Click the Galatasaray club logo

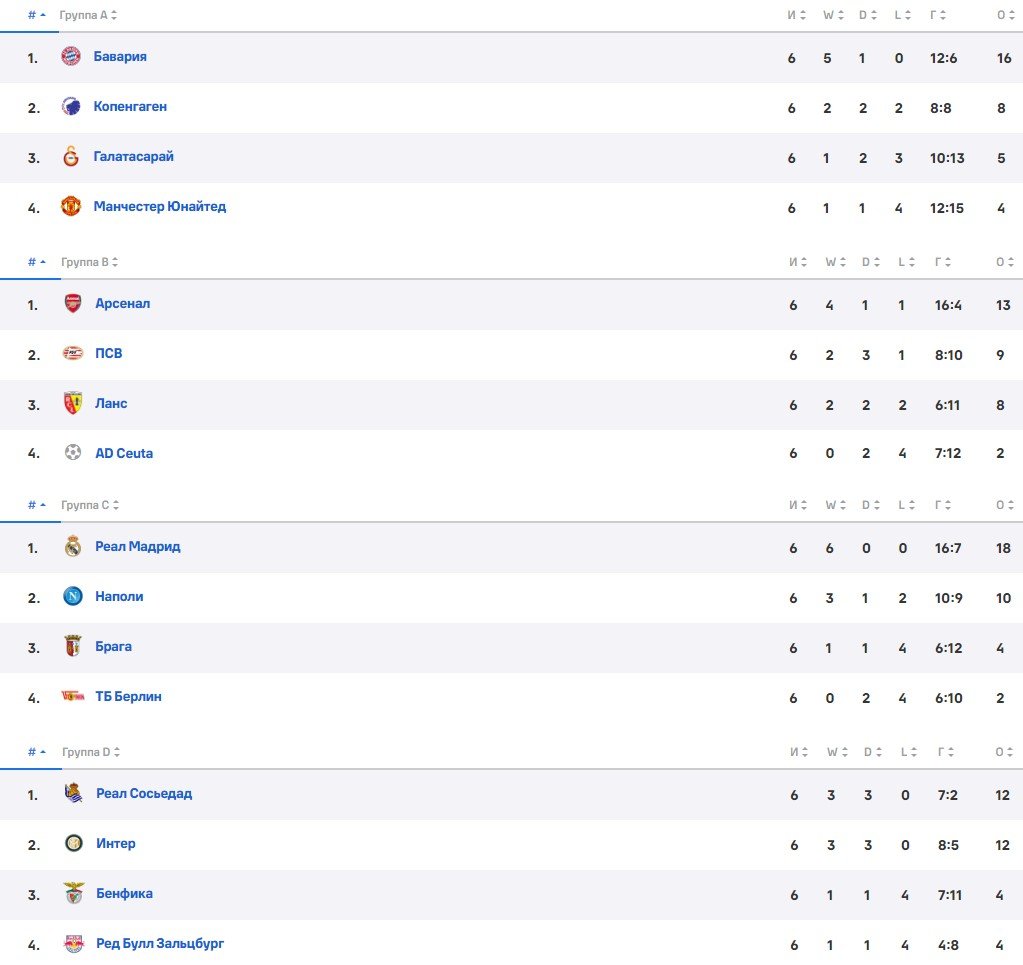(70, 157)
